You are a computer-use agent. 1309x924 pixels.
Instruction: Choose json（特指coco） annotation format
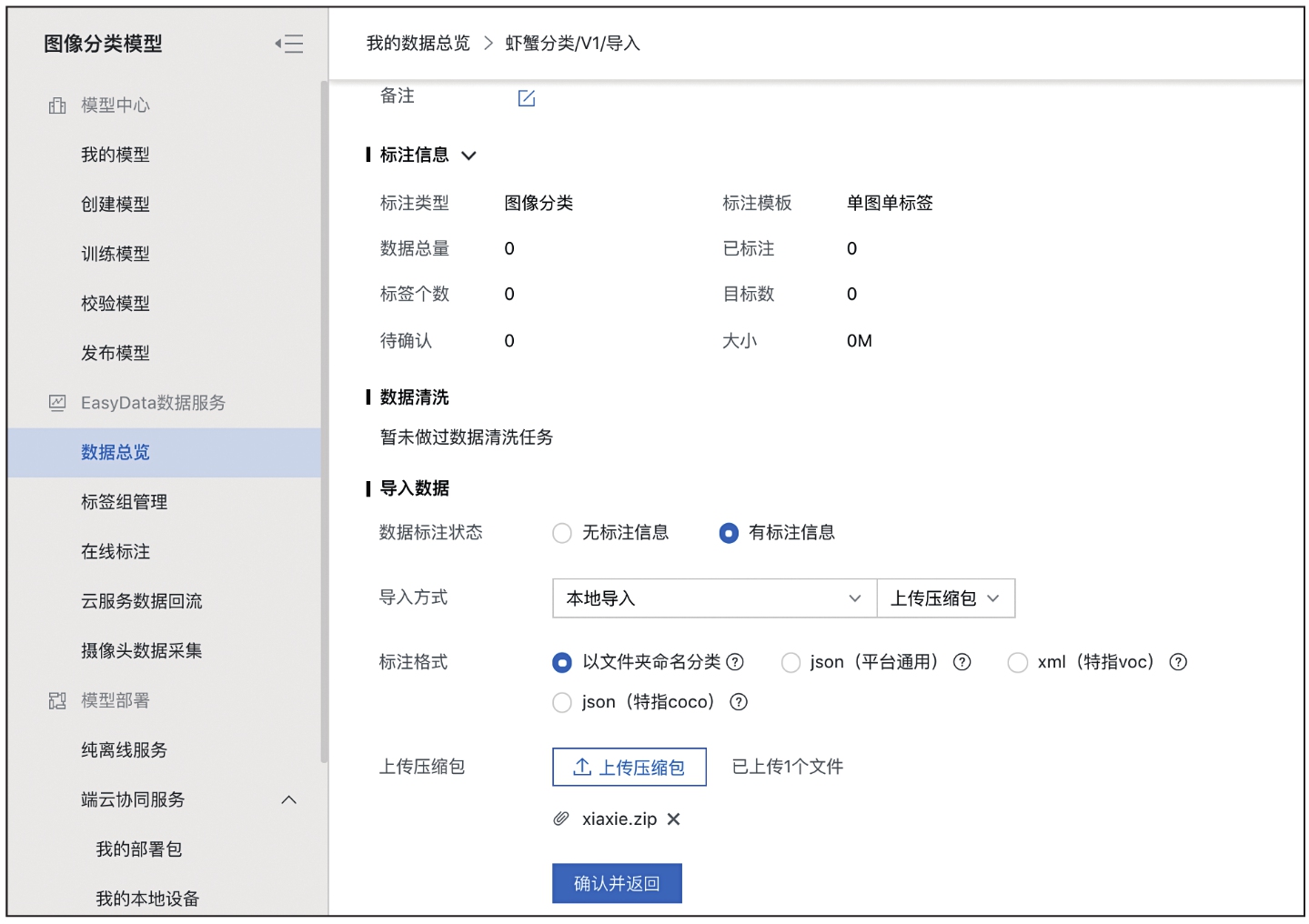coord(562,703)
